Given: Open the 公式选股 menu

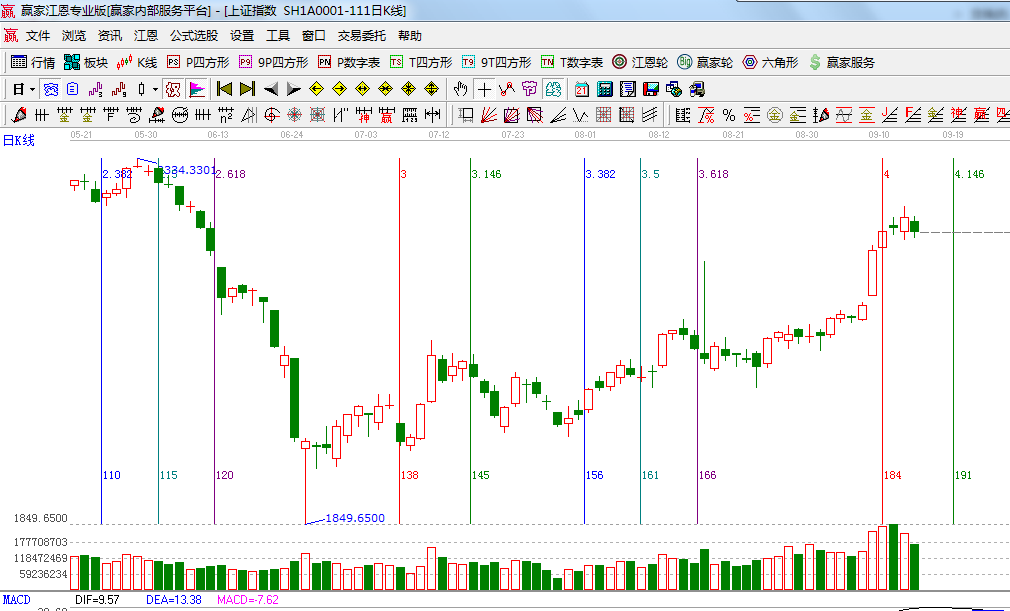Looking at the screenshot, I should point(193,35).
